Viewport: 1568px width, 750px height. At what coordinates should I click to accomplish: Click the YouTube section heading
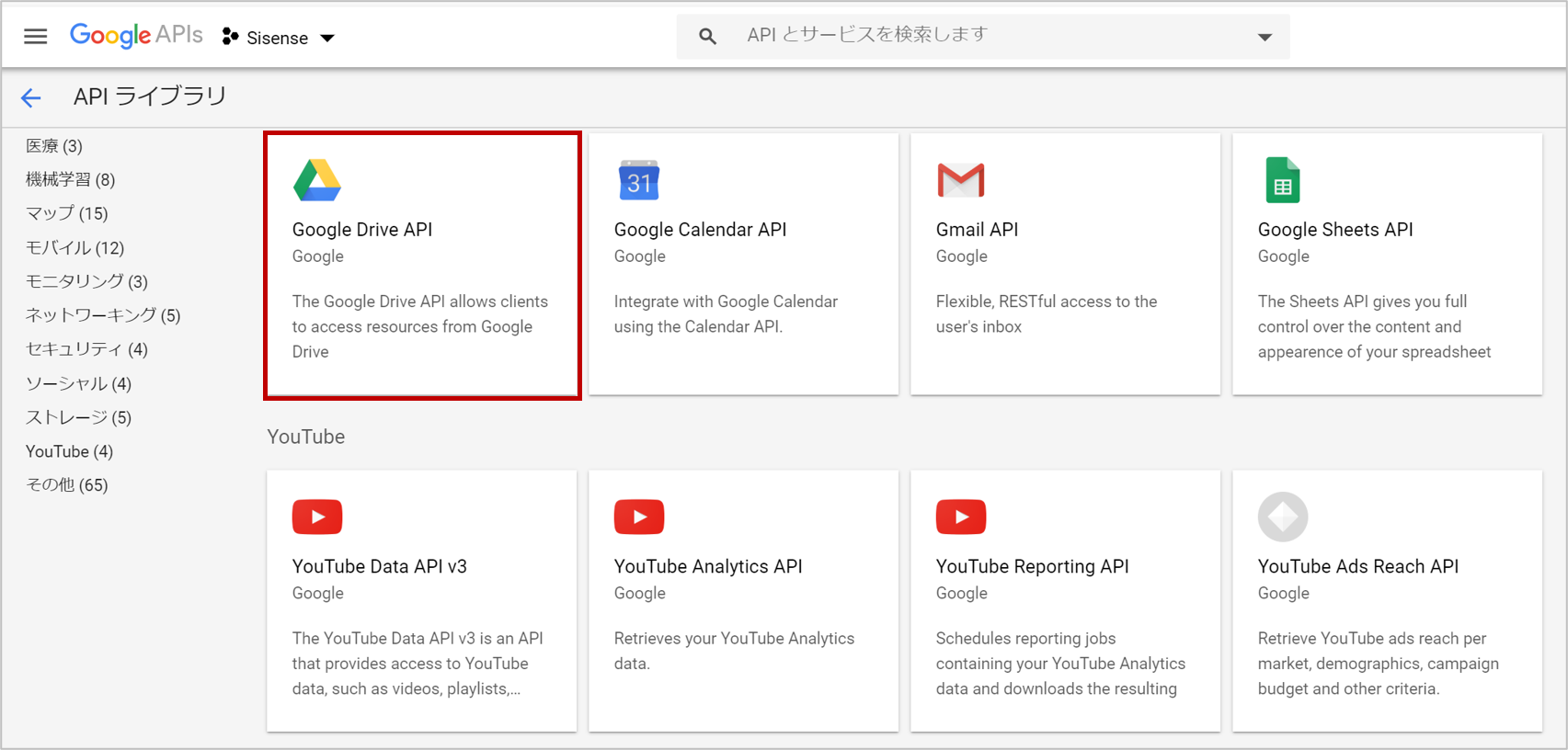point(306,437)
